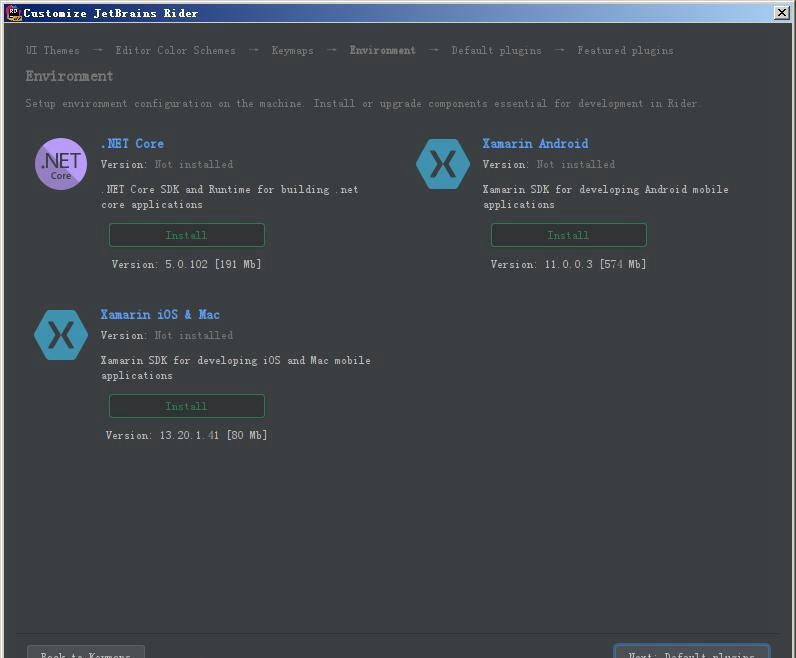
Task: Open the UI Themes step
Action: (x=53, y=50)
